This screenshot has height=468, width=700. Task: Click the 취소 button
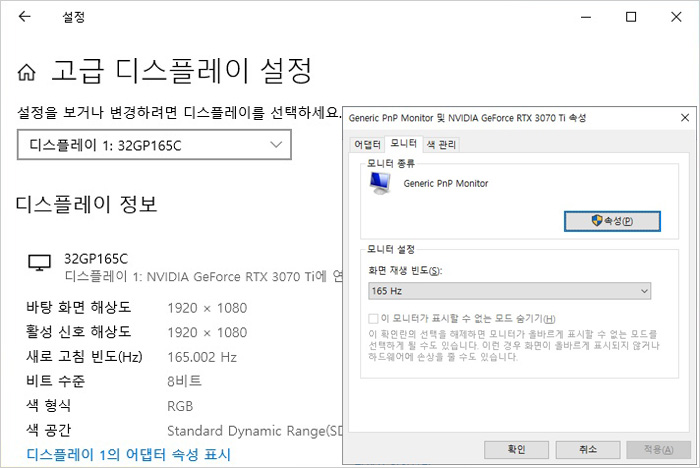pyautogui.click(x=588, y=449)
